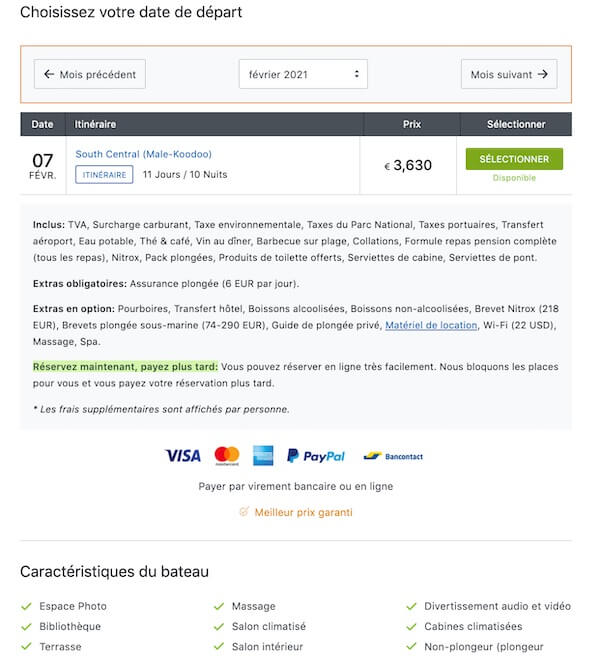The height and width of the screenshot is (660, 600).
Task: Go to previous month with Mois précédent
Action: (90, 74)
